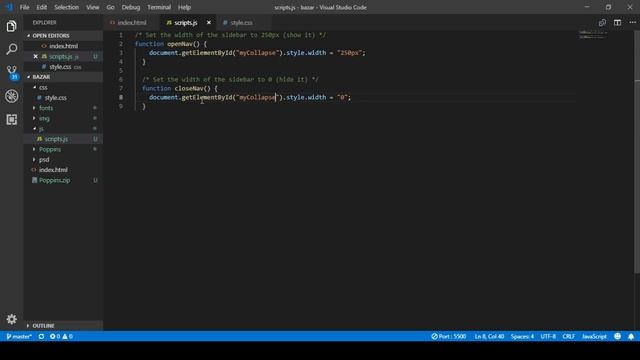Synchronize changes from the status bar
640x360 pixels.
click(41, 336)
